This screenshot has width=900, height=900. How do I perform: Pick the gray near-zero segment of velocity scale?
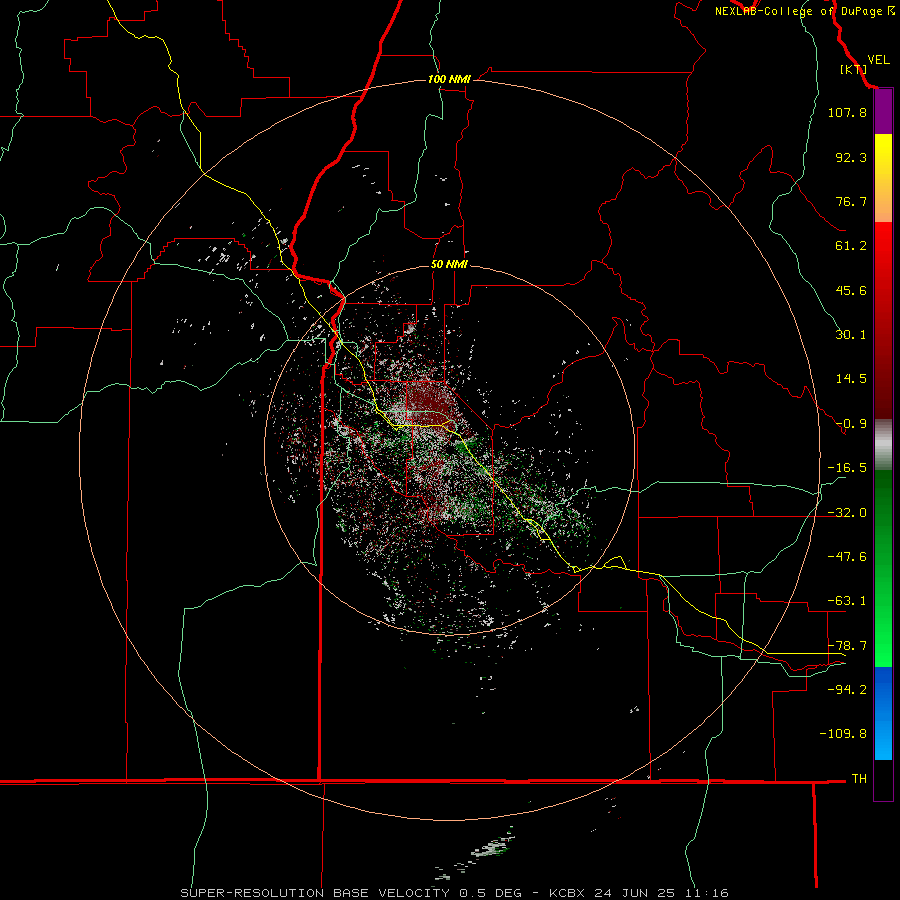click(x=883, y=445)
